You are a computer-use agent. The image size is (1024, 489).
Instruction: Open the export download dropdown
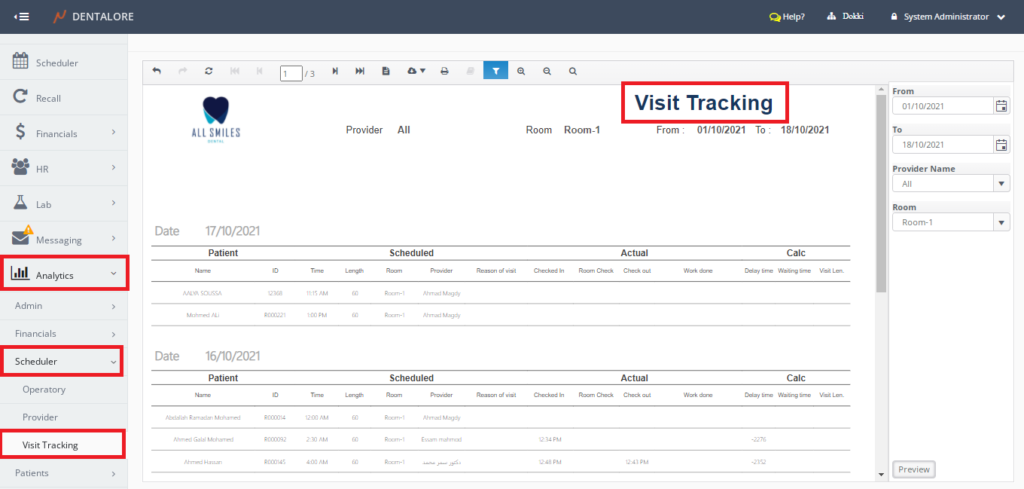tap(417, 71)
